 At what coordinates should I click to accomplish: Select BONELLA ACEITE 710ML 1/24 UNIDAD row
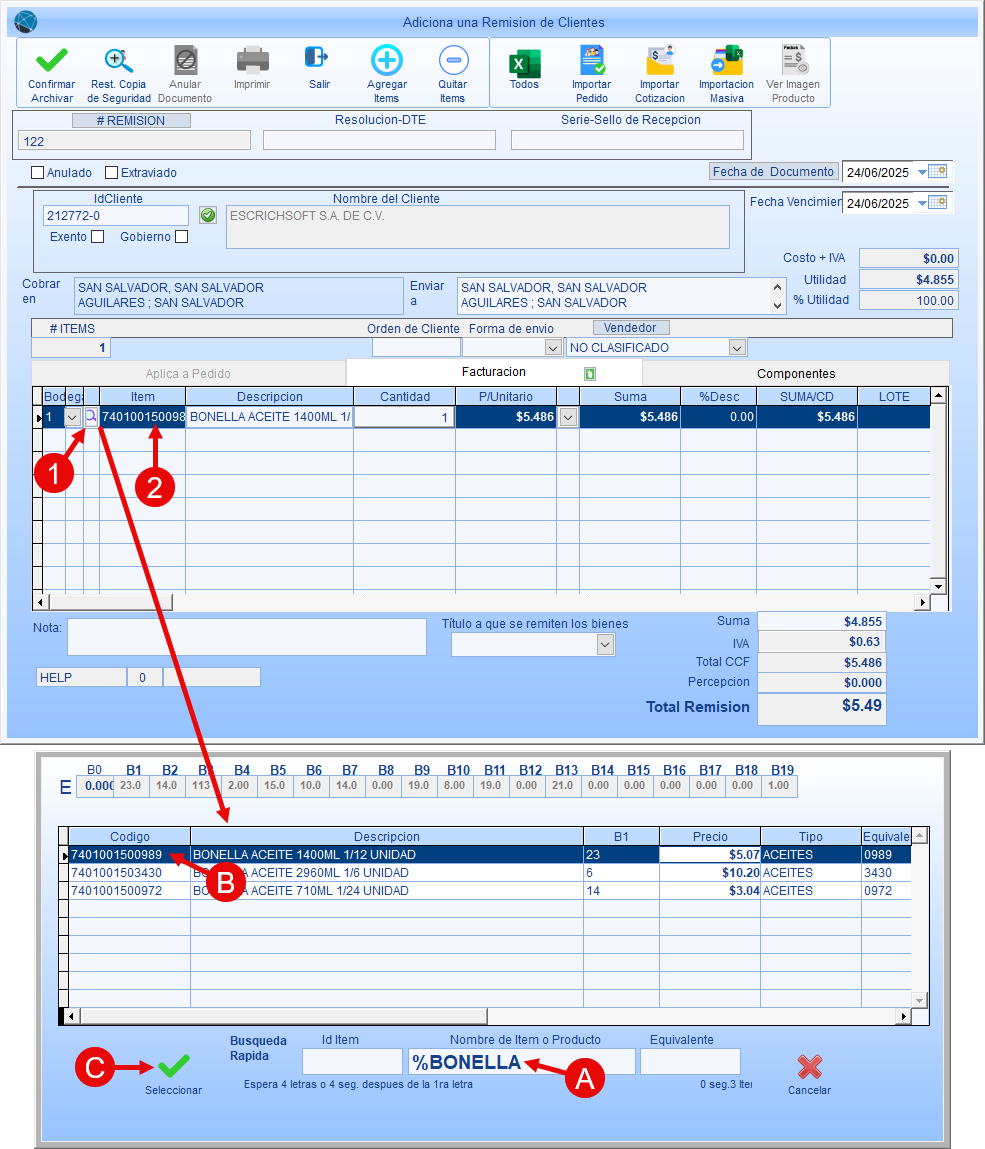click(x=490, y=891)
